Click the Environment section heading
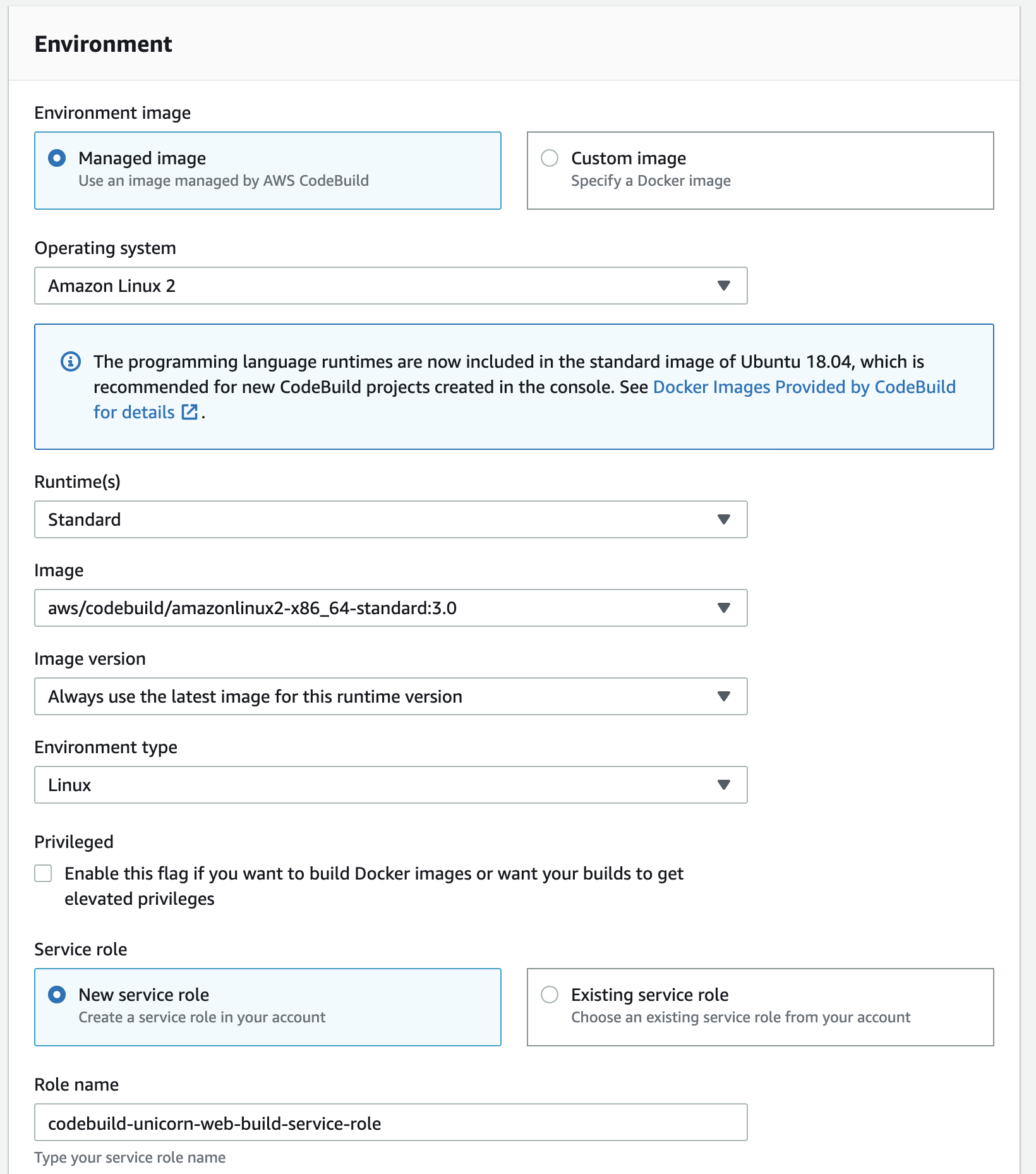 (103, 44)
